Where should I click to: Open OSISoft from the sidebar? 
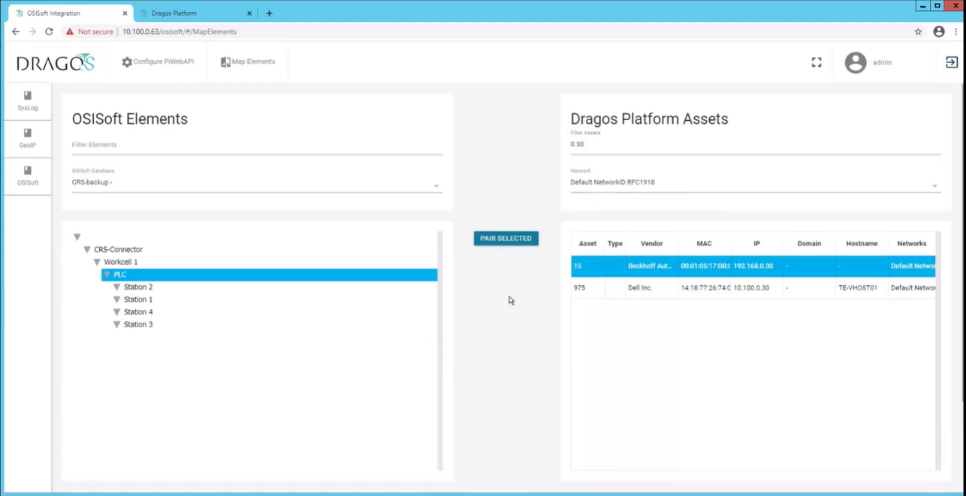click(x=27, y=176)
